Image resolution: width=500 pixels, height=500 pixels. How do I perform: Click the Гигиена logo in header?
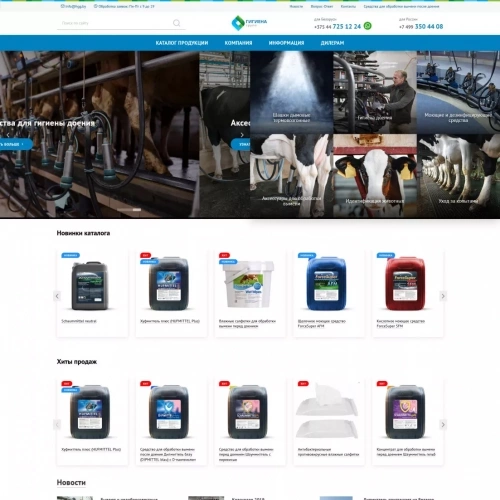point(249,23)
